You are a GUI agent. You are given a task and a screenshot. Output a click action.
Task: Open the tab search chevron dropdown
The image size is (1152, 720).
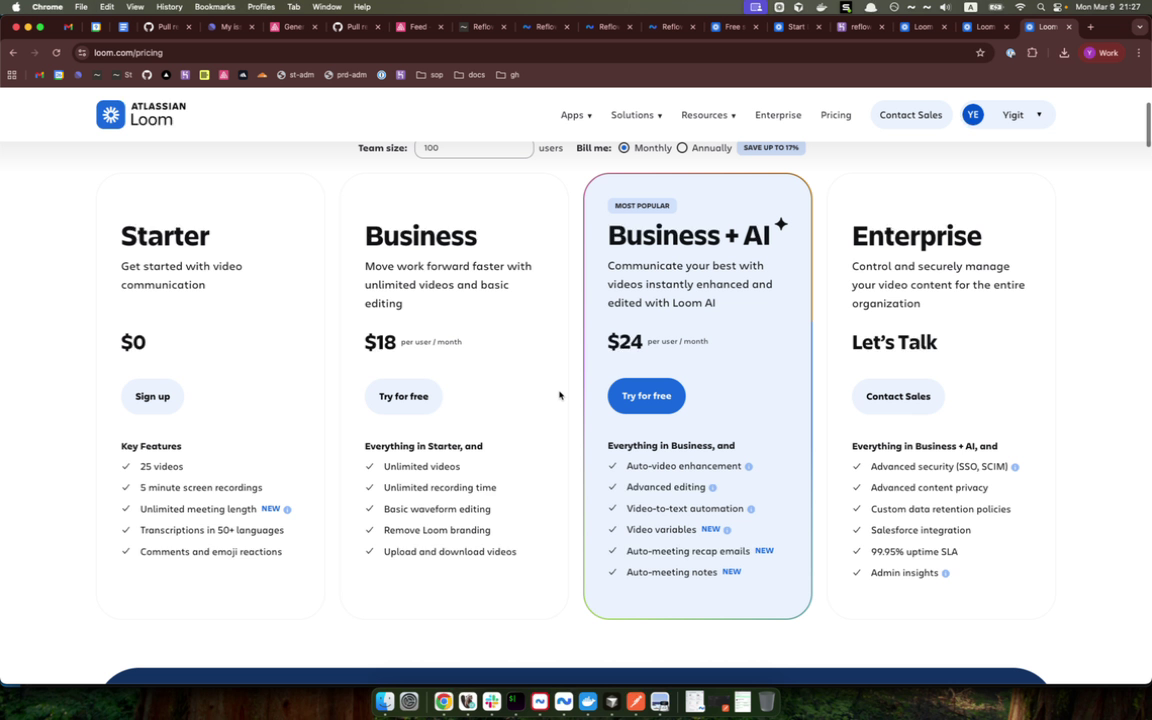pyautogui.click(x=1139, y=27)
